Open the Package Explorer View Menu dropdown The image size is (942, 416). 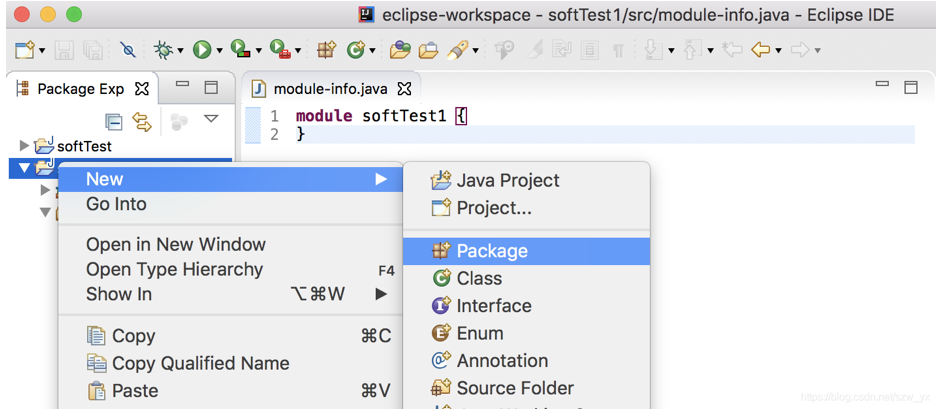point(211,119)
